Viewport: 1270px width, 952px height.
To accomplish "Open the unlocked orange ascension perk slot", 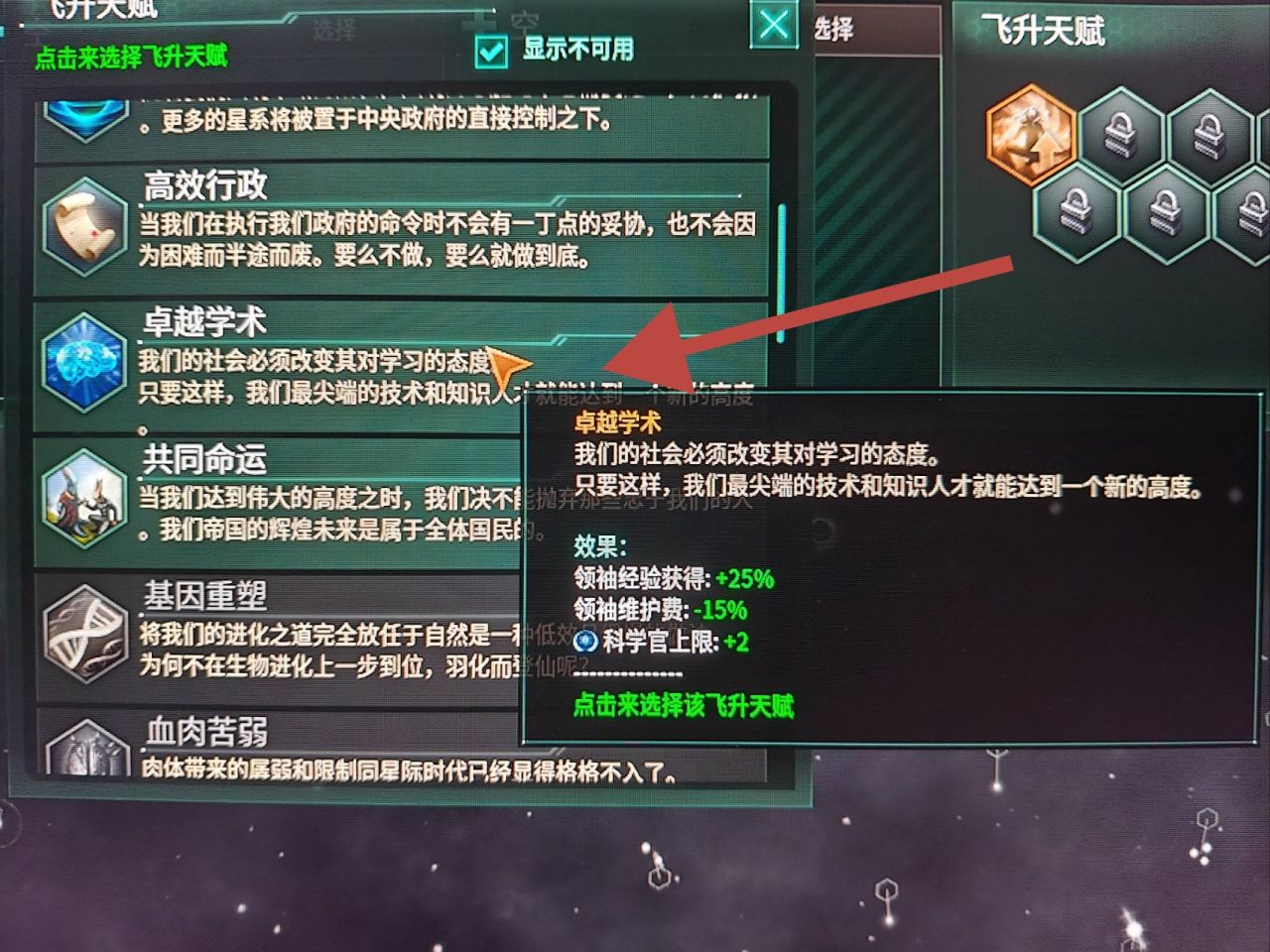I will click(x=1032, y=136).
